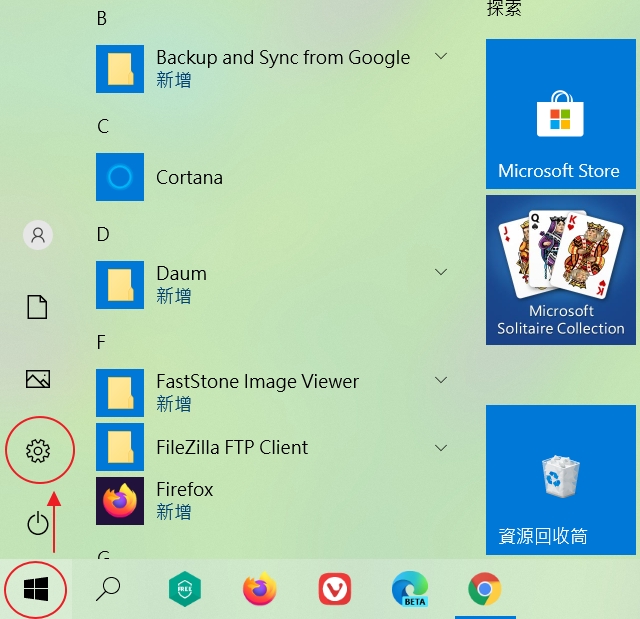Click the user account avatar
Viewport: 640px width, 619px height.
point(38,235)
